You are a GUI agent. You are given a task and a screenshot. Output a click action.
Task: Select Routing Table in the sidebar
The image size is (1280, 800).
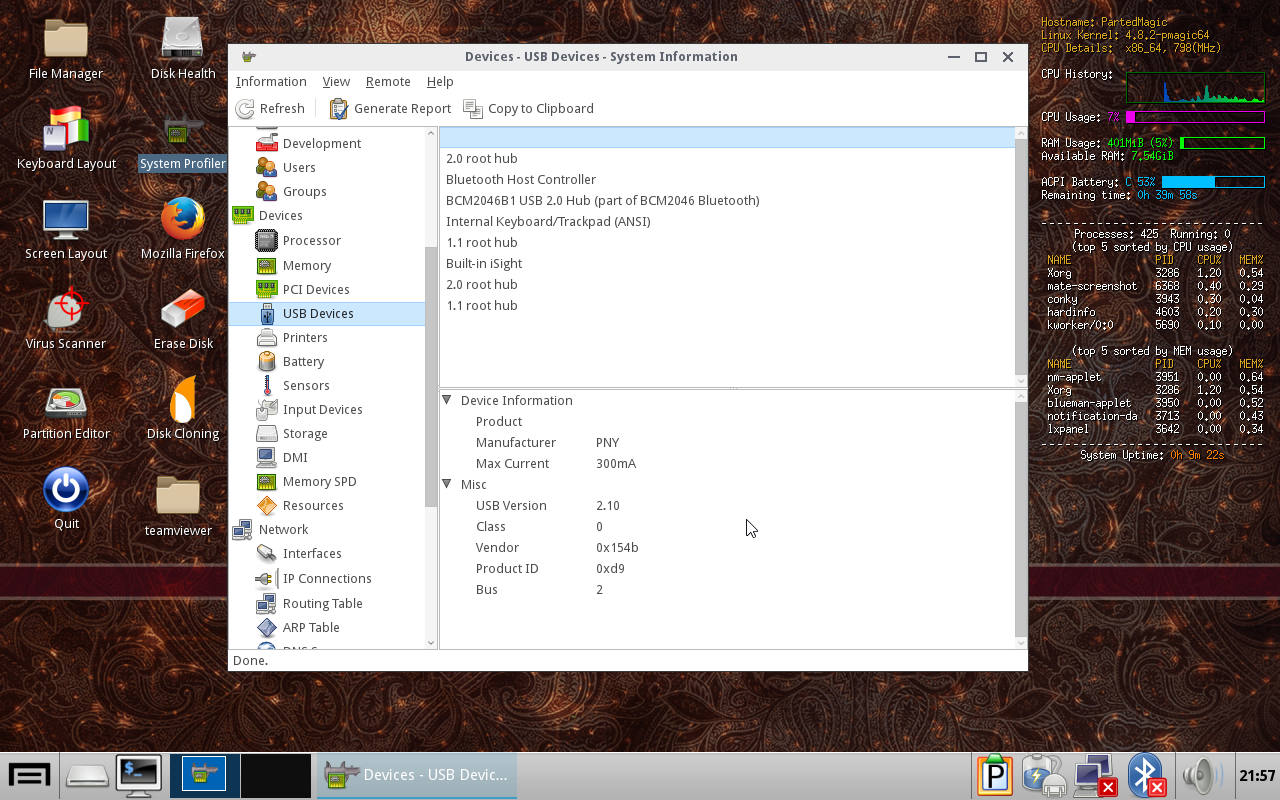click(322, 603)
